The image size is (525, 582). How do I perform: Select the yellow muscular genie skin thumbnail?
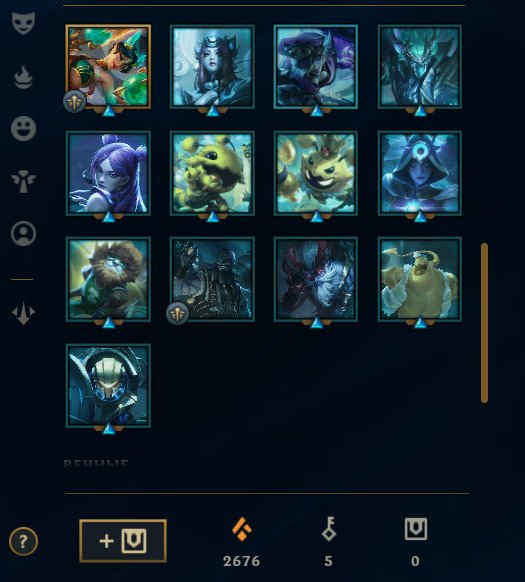[420, 279]
